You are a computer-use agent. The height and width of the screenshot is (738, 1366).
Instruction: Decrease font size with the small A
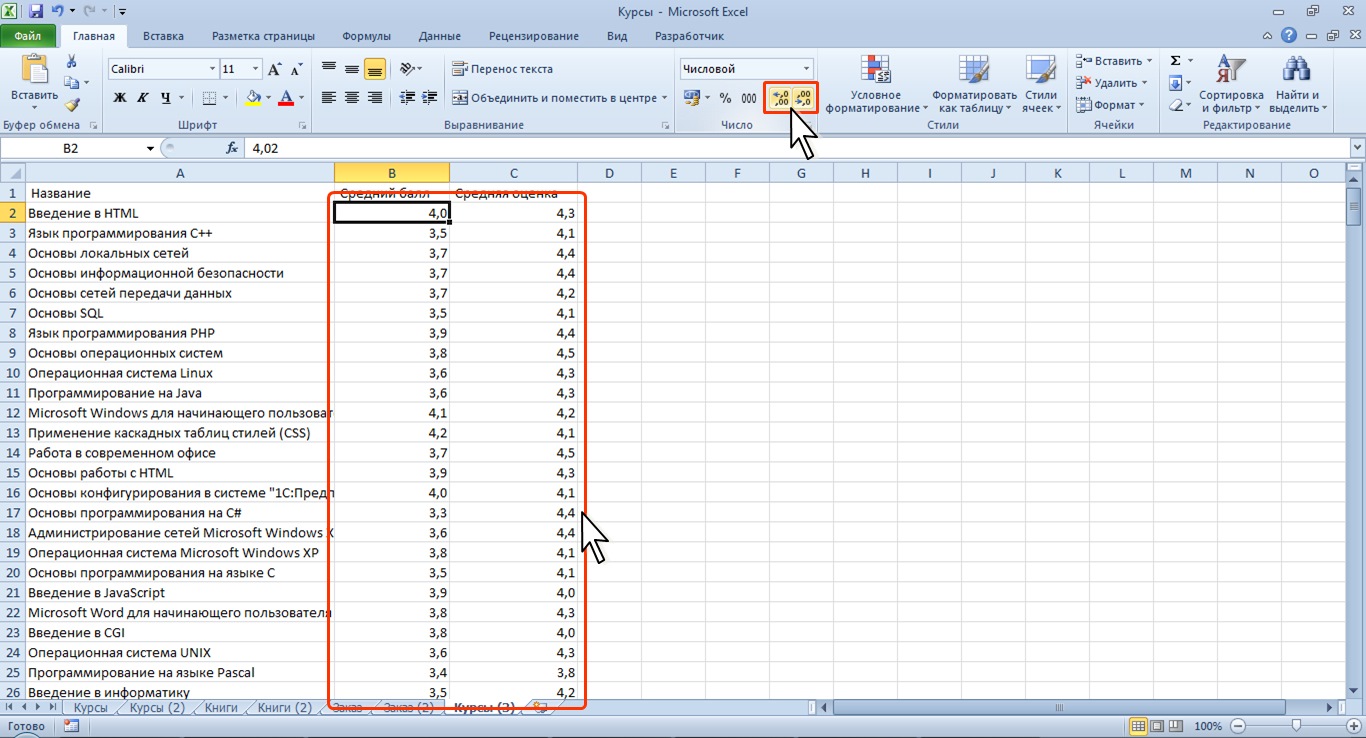pyautogui.click(x=294, y=70)
